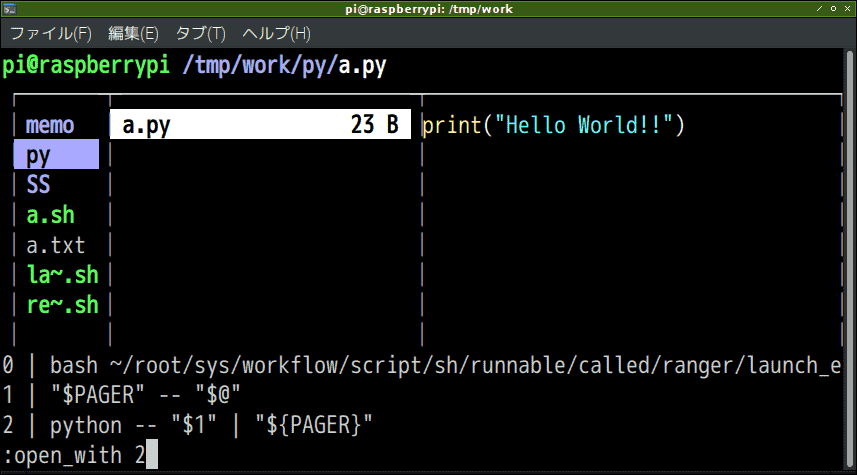Open the 編集(E) menu
Viewport: 857px width, 475px height.
click(133, 34)
